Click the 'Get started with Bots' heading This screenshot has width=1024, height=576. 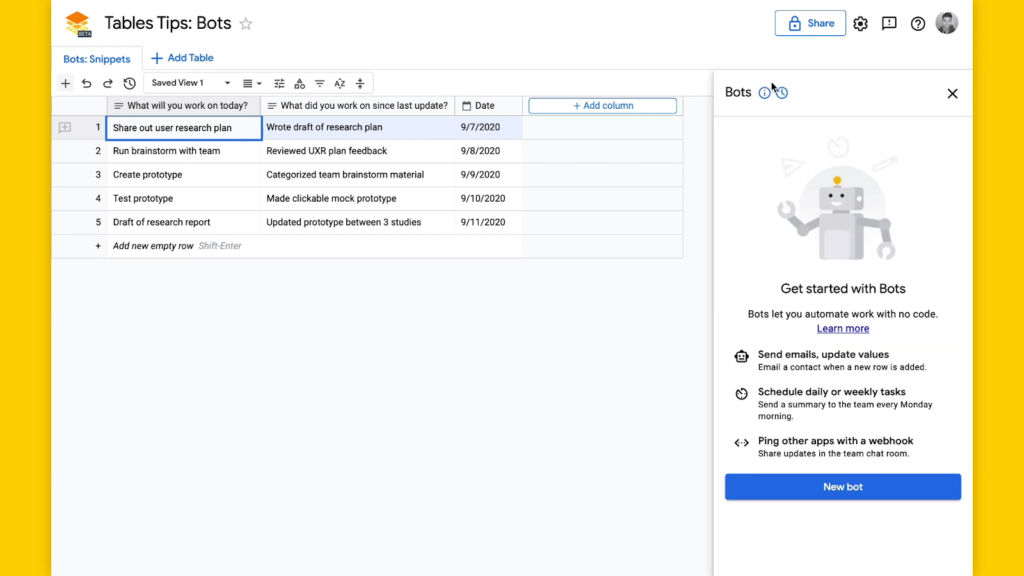point(842,289)
